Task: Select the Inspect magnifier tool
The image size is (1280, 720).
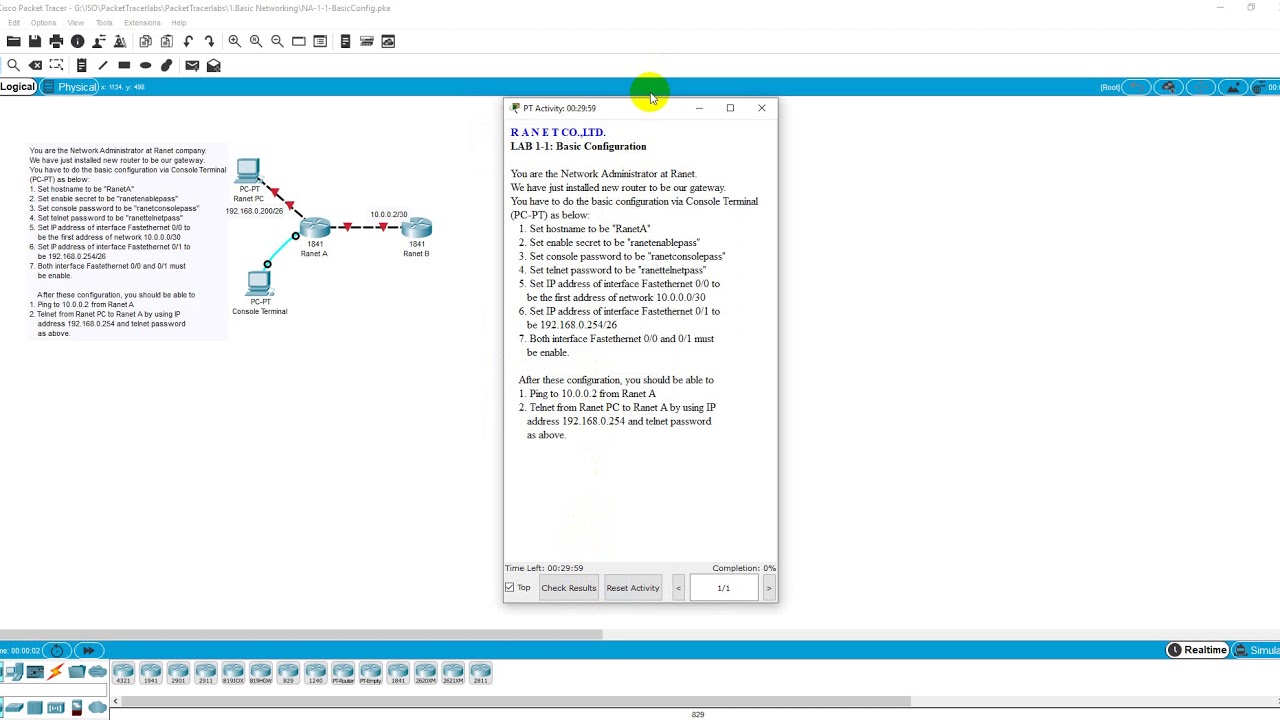Action: tap(13, 65)
